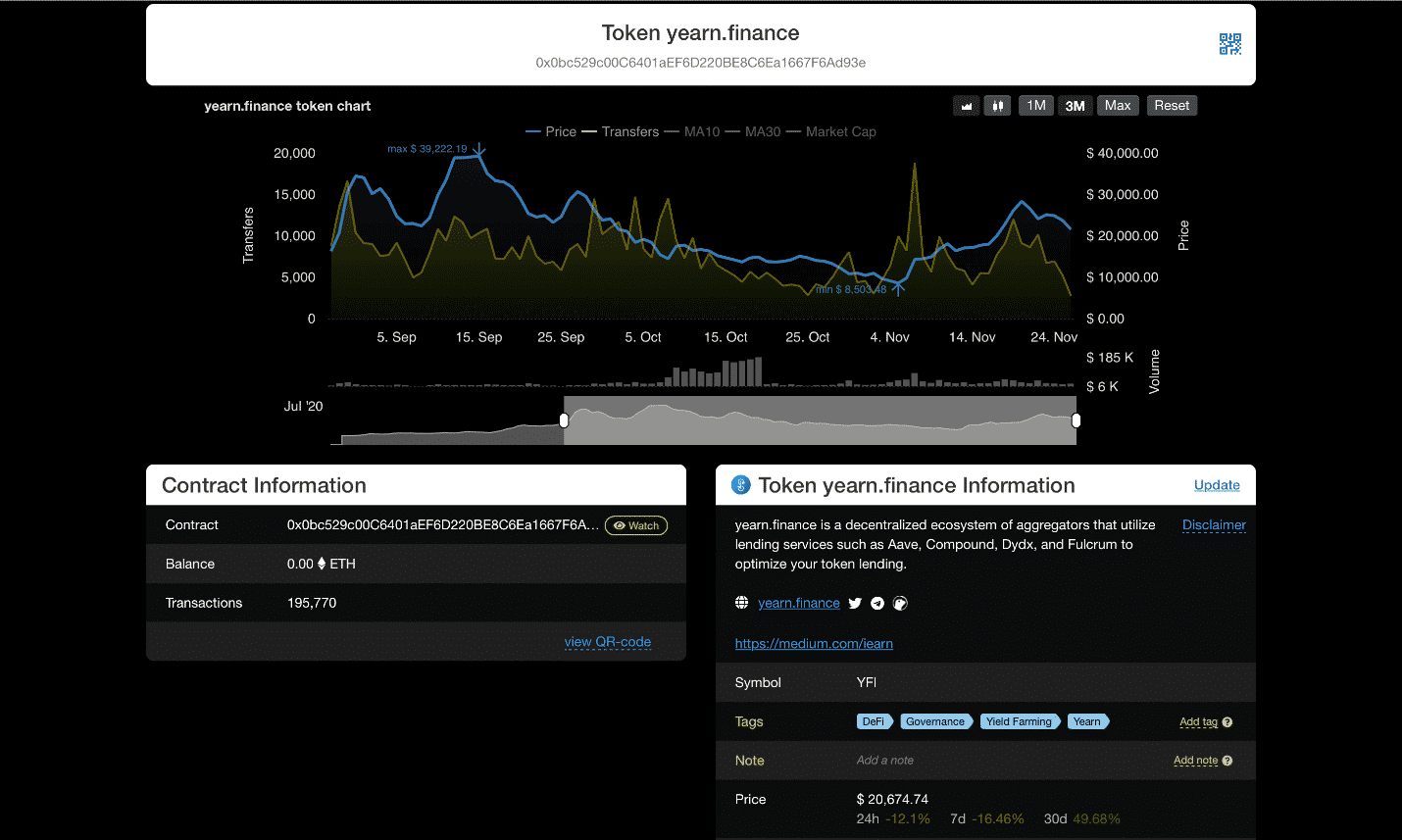Click the Jul '20 navigator label

click(303, 407)
